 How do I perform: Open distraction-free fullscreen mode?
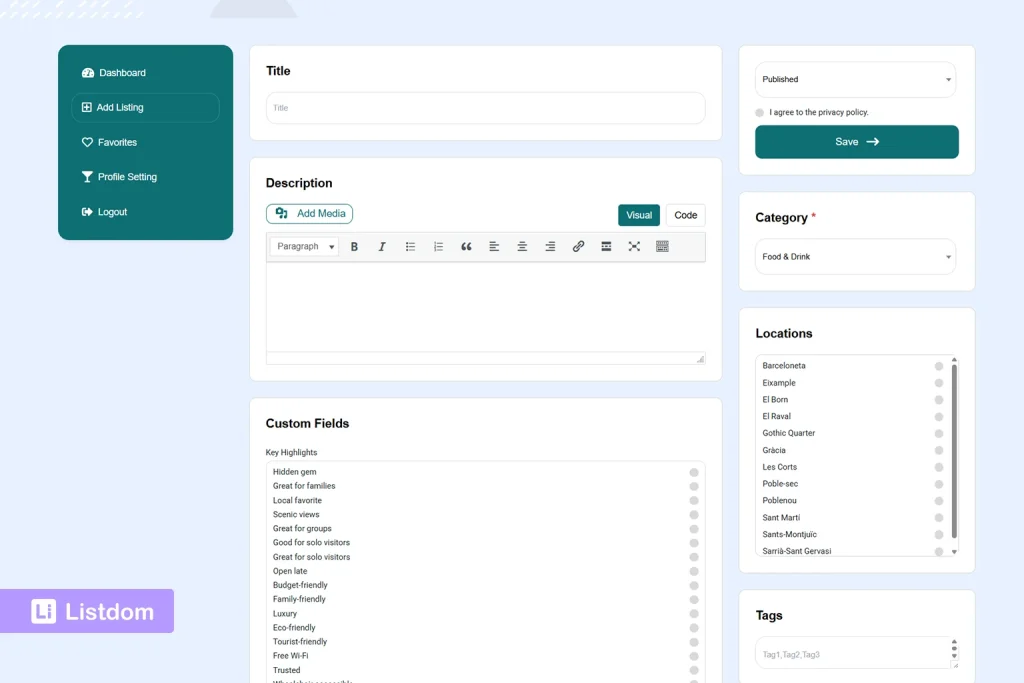click(x=634, y=246)
